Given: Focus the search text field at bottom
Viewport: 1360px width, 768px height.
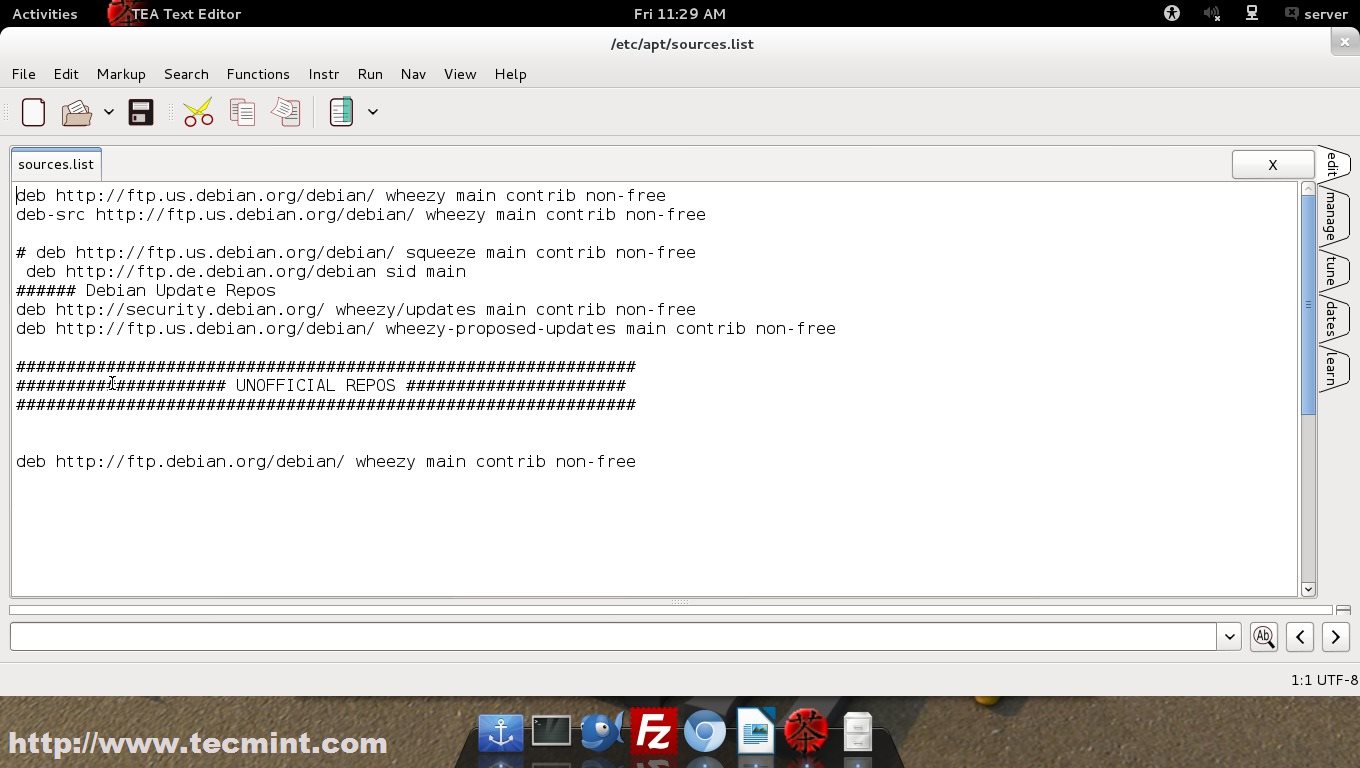Looking at the screenshot, I should (x=613, y=636).
